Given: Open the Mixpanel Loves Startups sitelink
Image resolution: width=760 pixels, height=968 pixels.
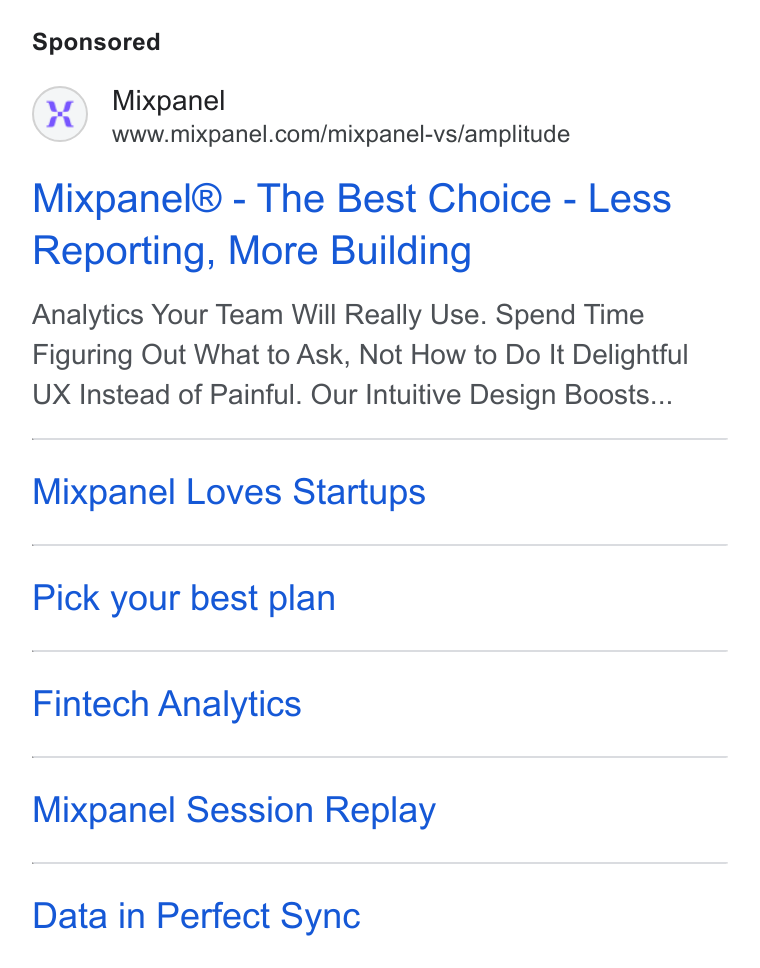Looking at the screenshot, I should pyautogui.click(x=229, y=492).
